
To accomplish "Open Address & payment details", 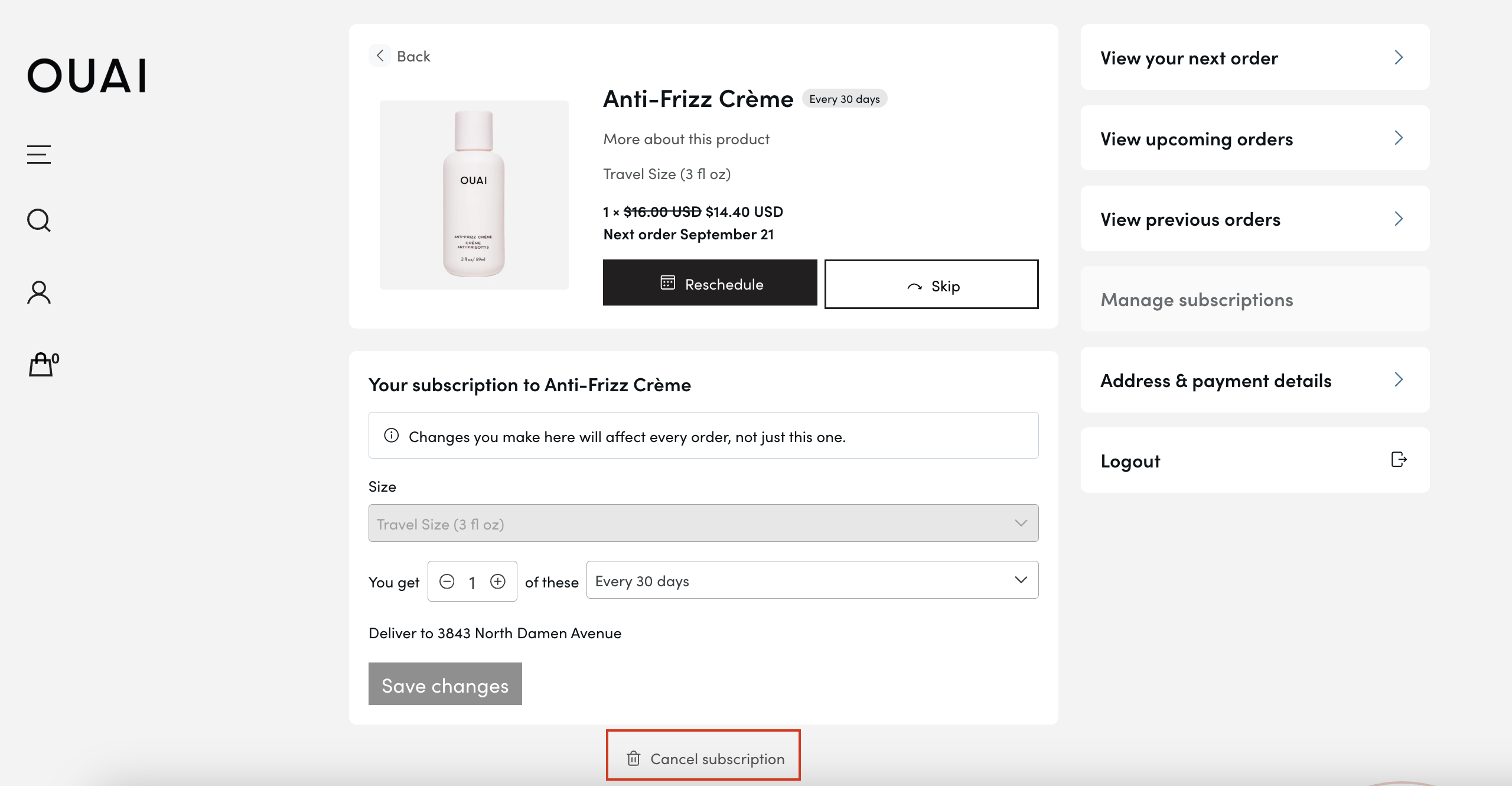I will click(x=1255, y=380).
